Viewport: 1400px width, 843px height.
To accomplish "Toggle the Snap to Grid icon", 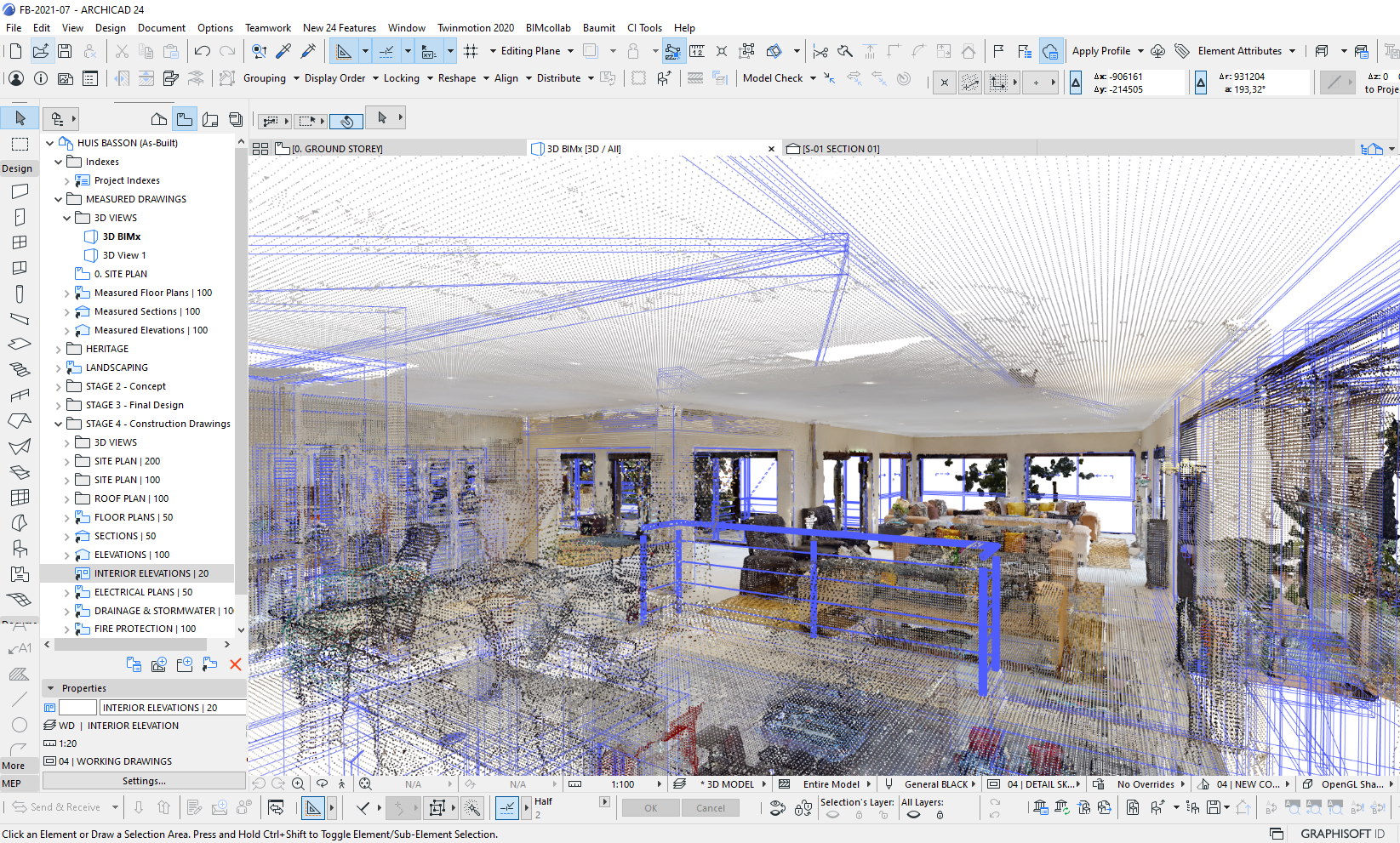I will (x=471, y=51).
